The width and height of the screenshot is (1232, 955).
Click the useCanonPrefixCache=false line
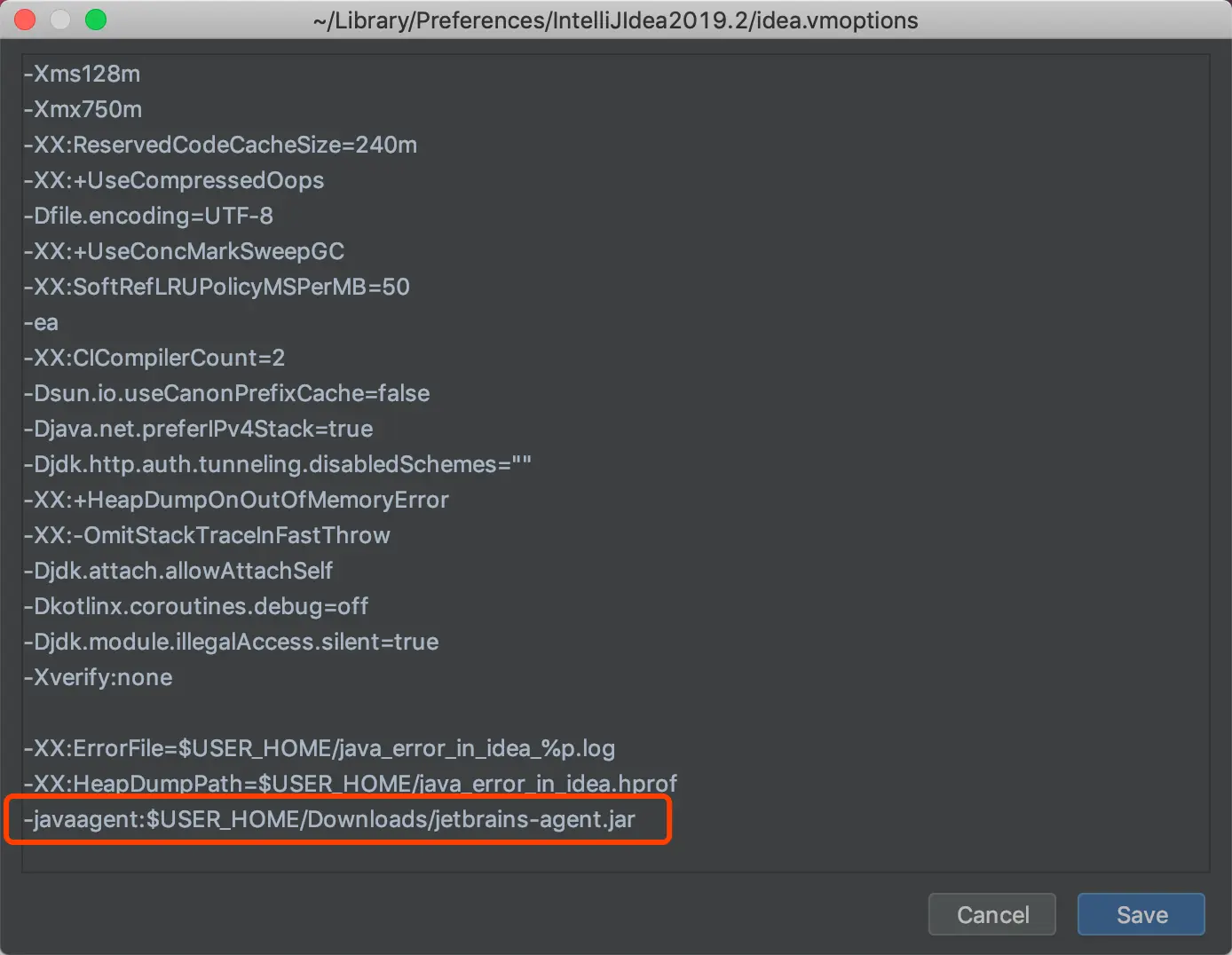pos(226,393)
